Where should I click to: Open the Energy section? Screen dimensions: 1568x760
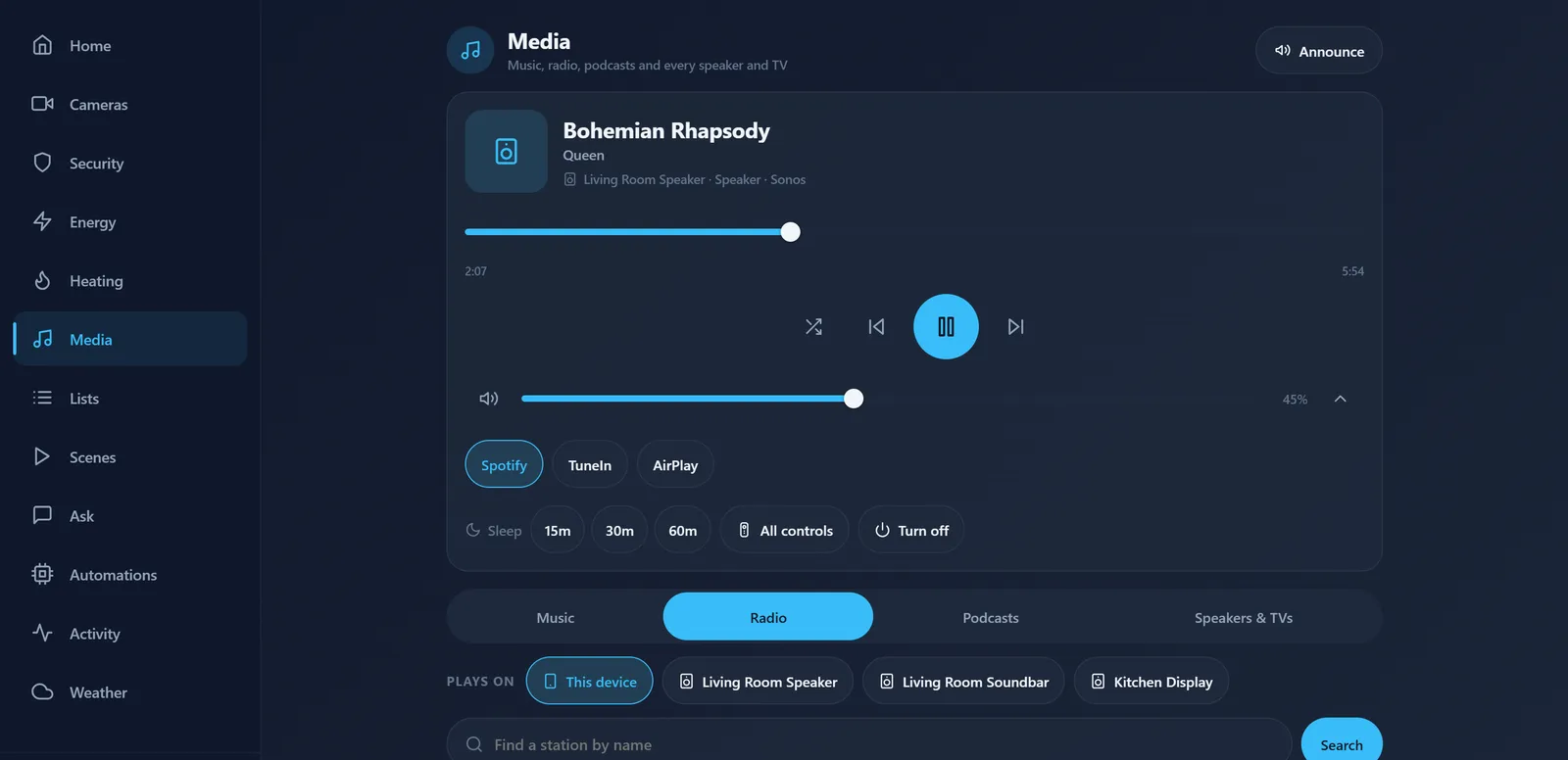130,221
